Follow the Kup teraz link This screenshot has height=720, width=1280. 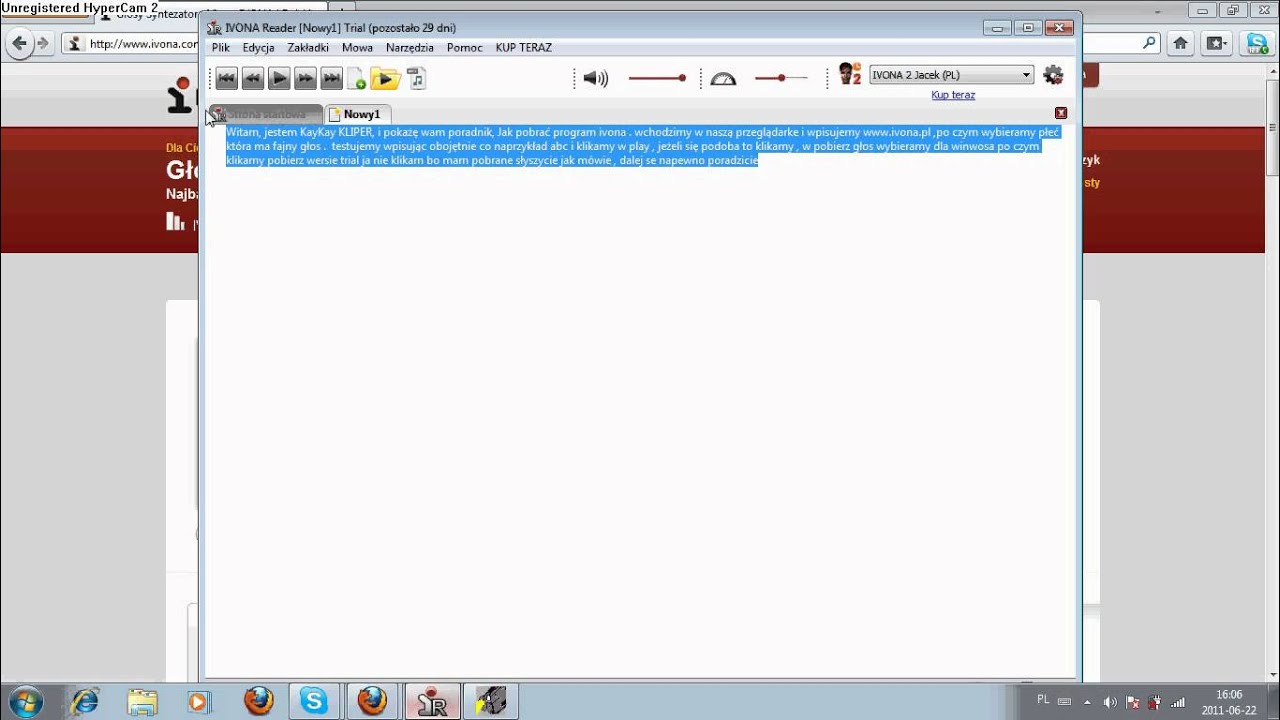click(x=953, y=95)
